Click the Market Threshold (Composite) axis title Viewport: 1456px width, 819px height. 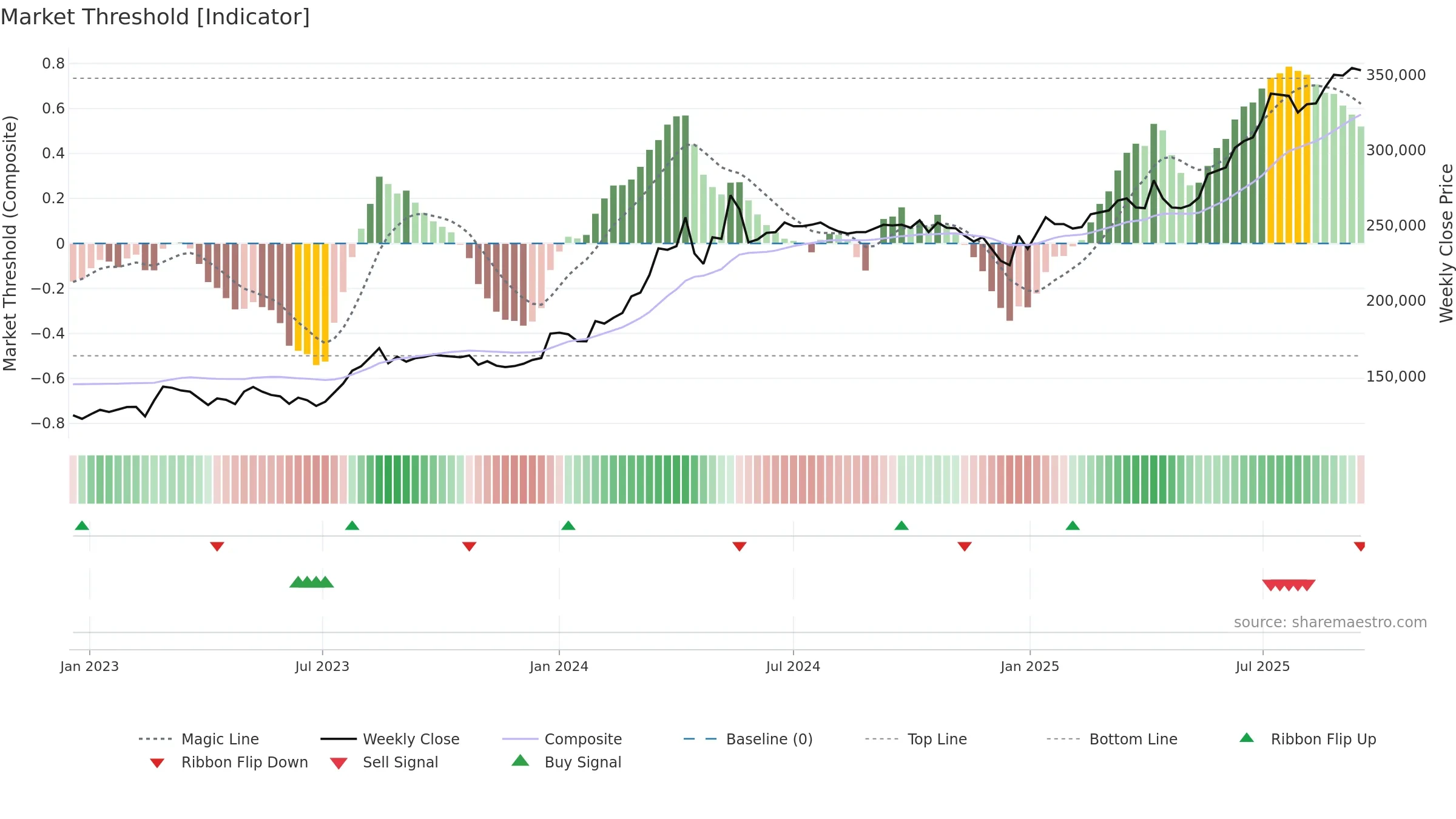(10, 243)
